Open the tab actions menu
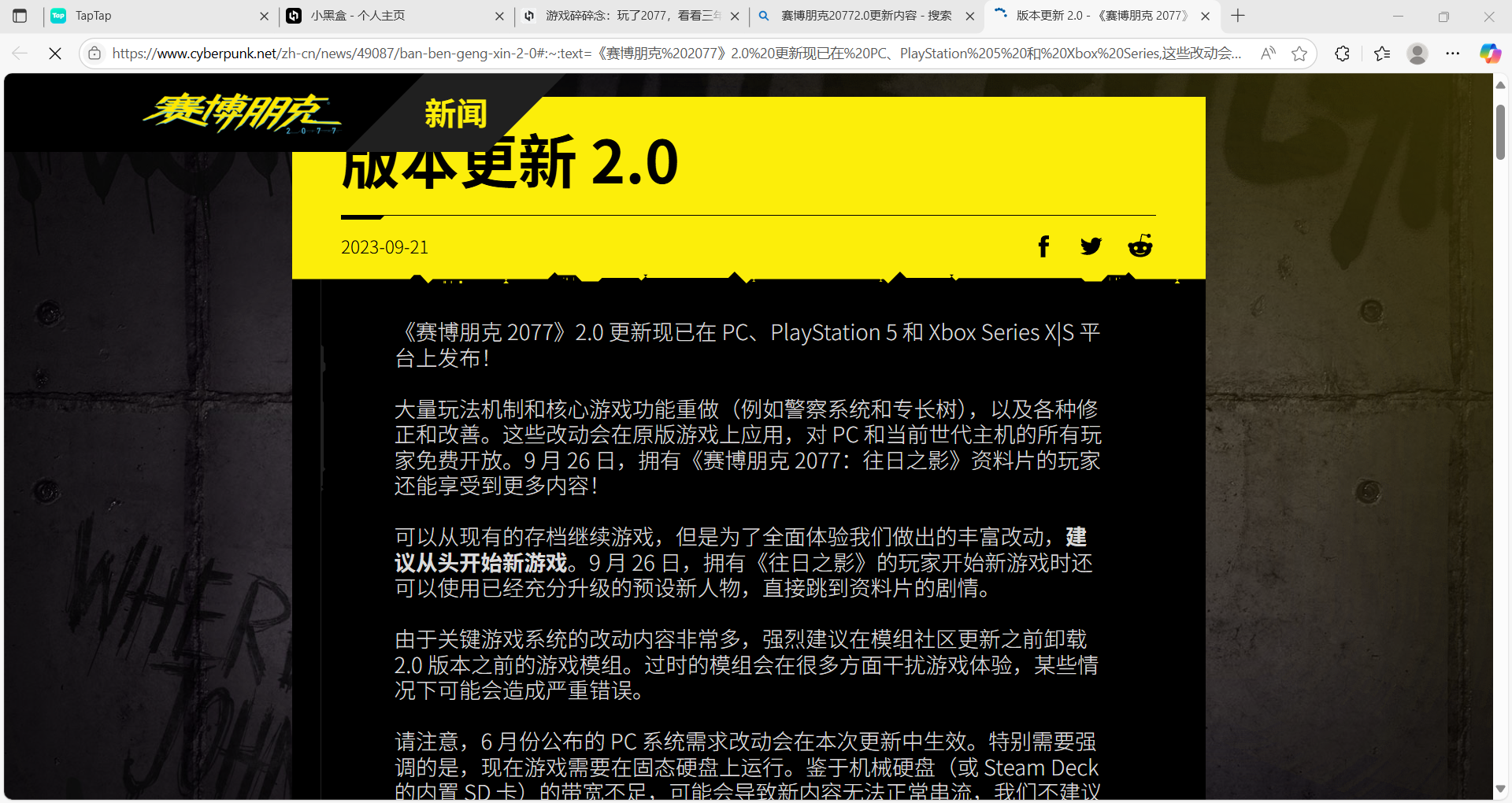1512x803 pixels. 20,16
